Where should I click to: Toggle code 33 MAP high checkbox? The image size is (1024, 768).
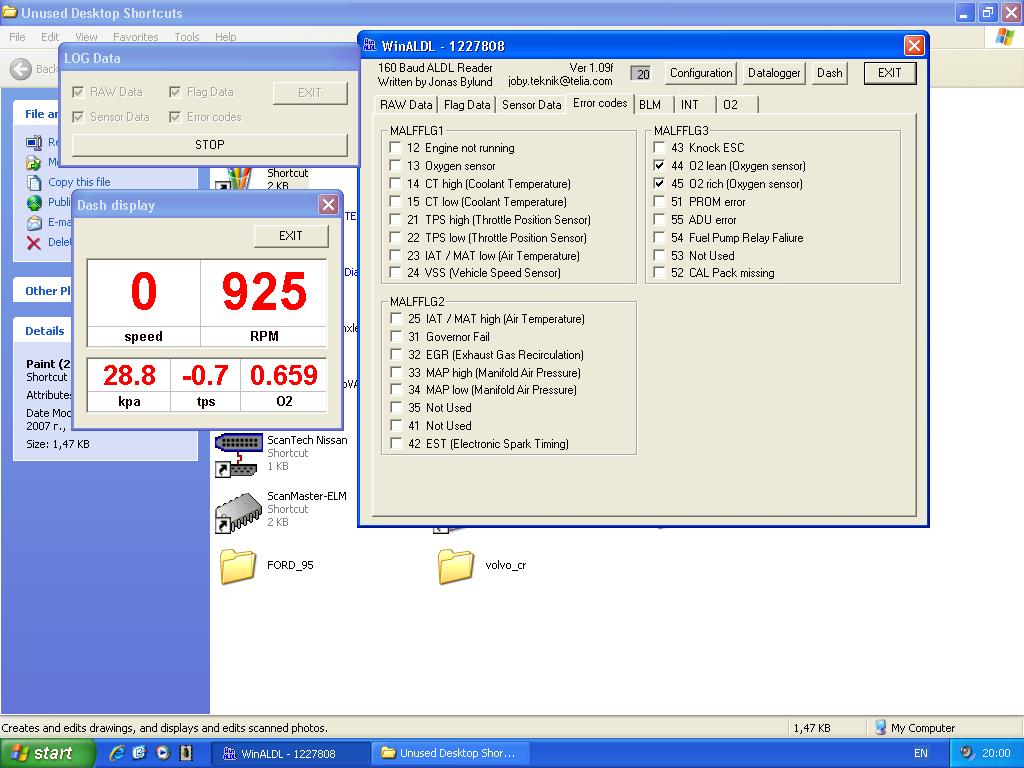(396, 372)
